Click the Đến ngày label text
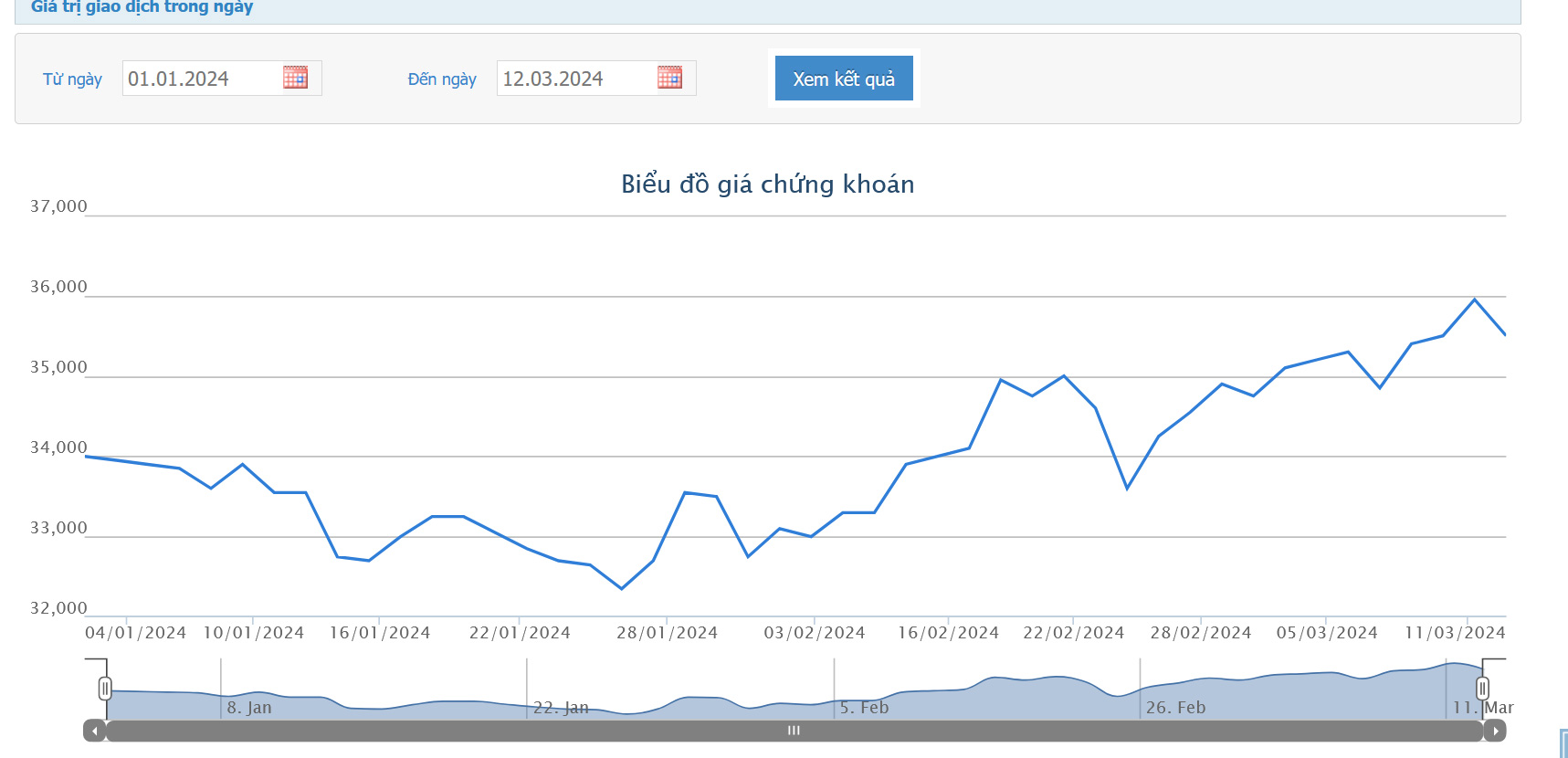 [x=442, y=79]
